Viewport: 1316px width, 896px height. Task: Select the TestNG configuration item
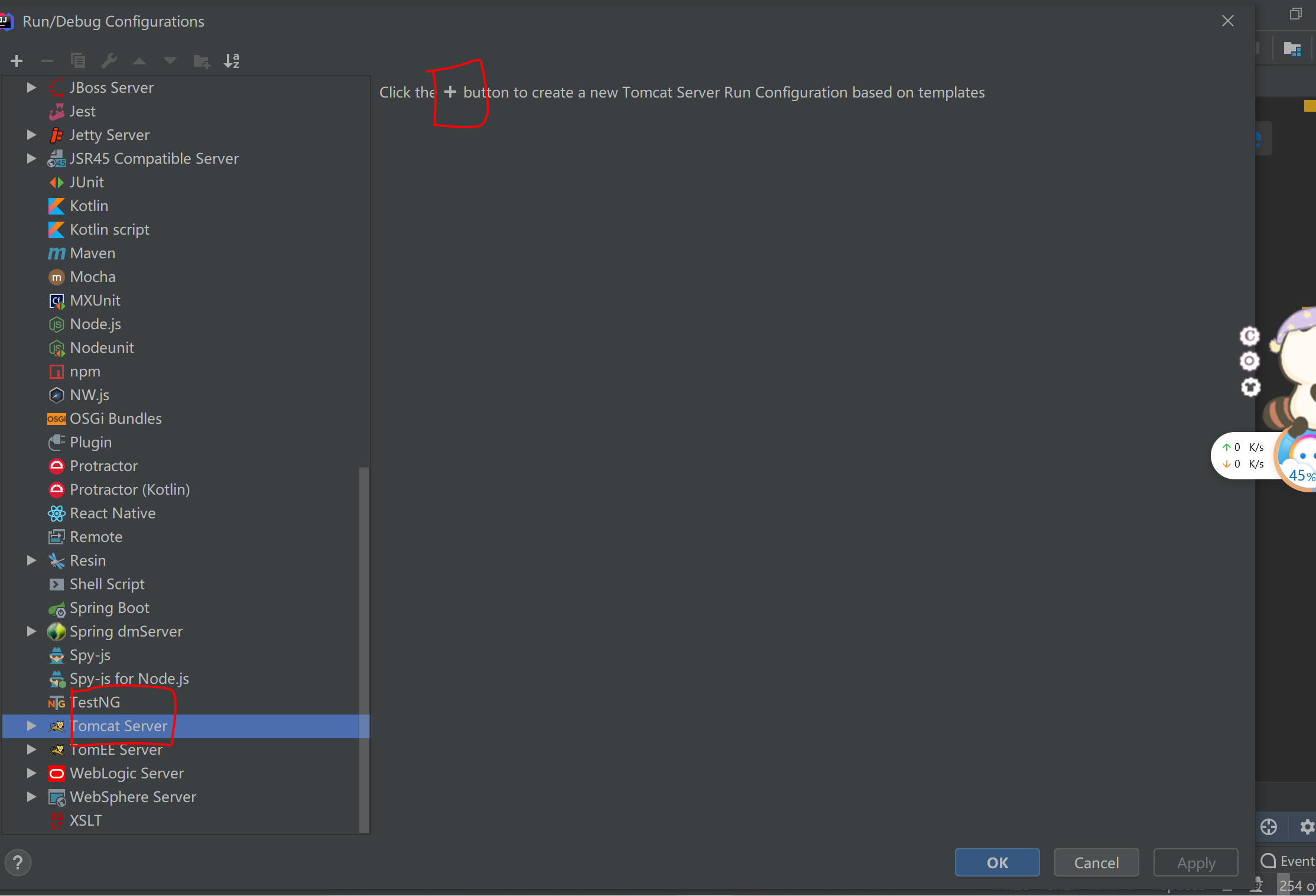tap(95, 702)
